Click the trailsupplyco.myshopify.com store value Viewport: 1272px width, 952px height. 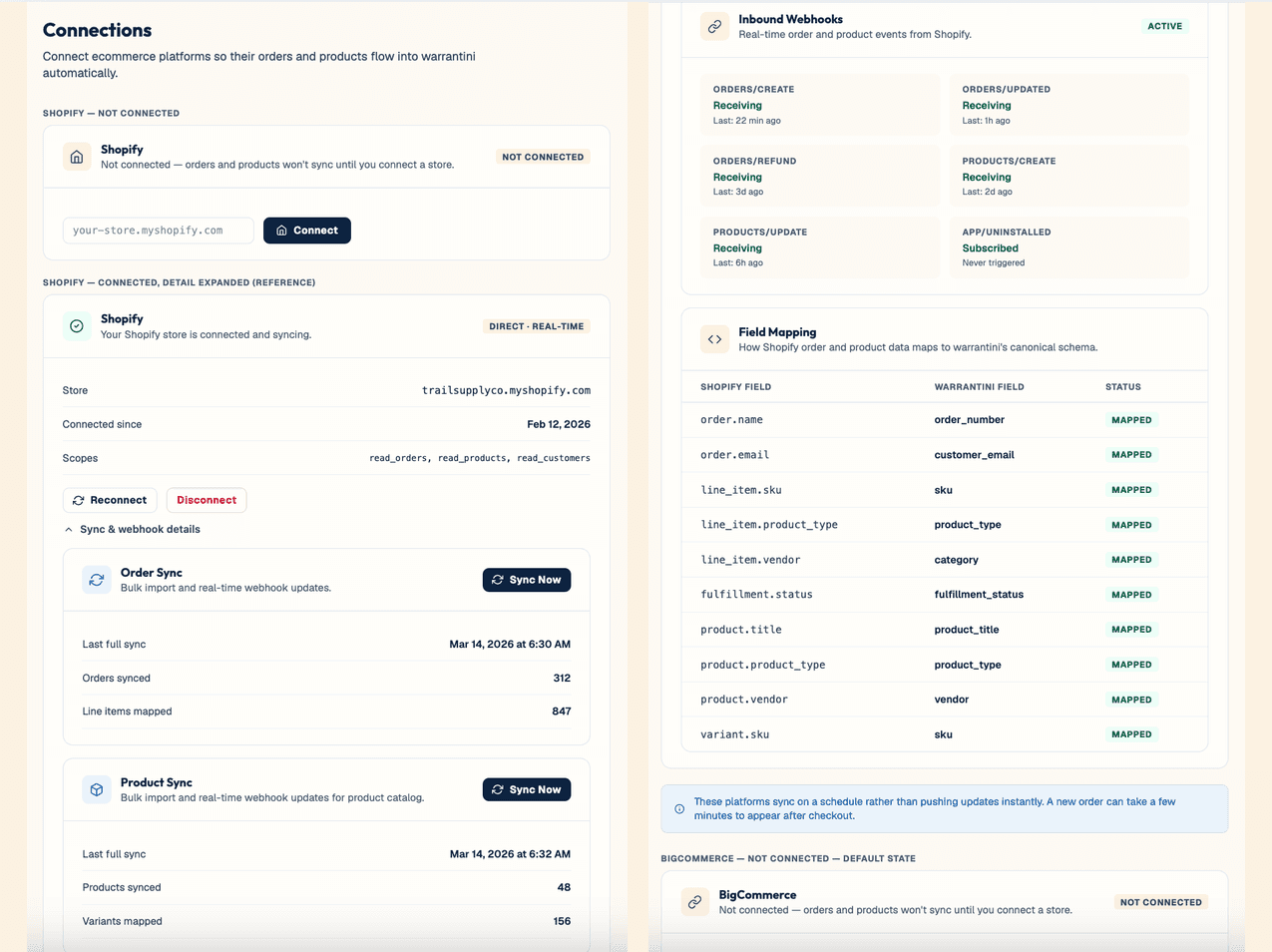coord(506,390)
